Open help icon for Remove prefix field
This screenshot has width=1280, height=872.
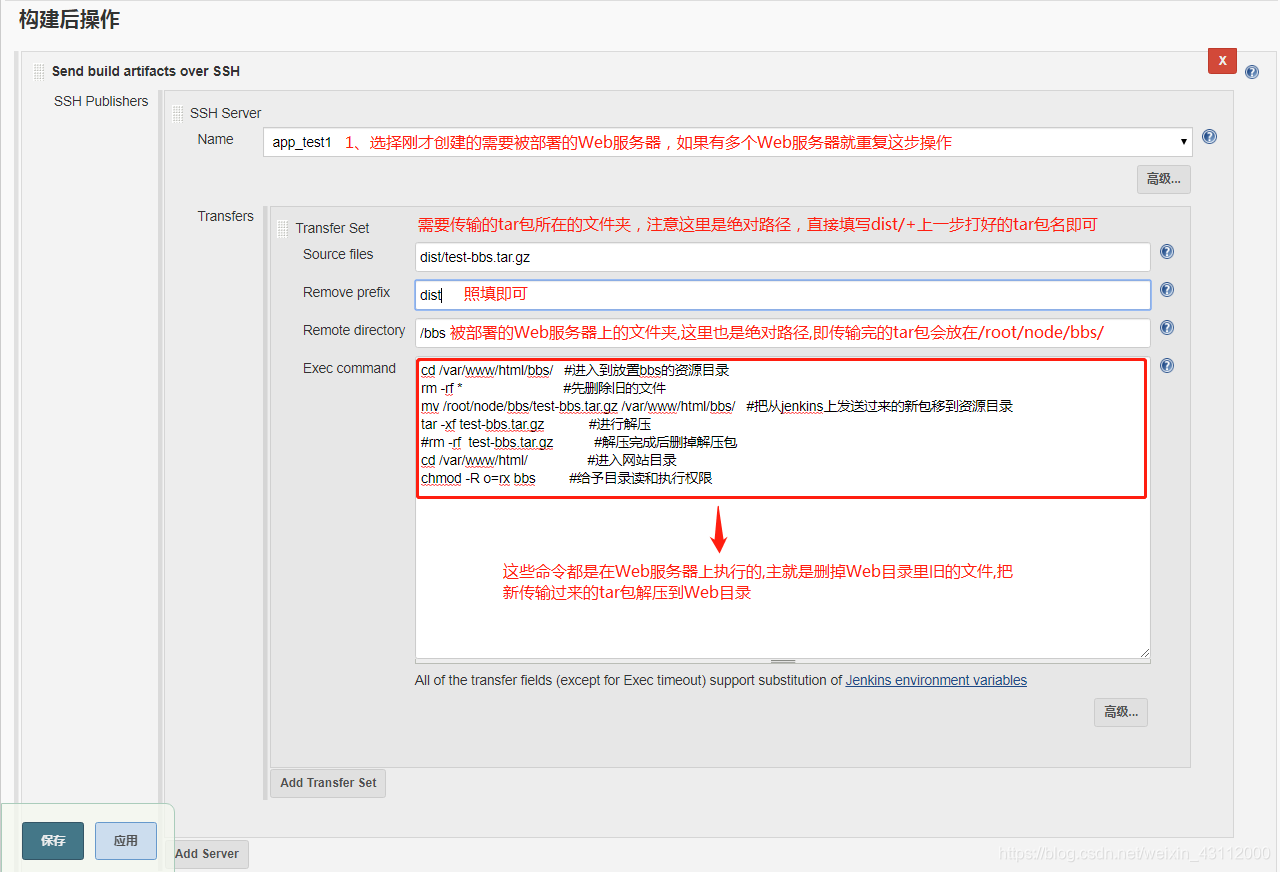(x=1167, y=290)
